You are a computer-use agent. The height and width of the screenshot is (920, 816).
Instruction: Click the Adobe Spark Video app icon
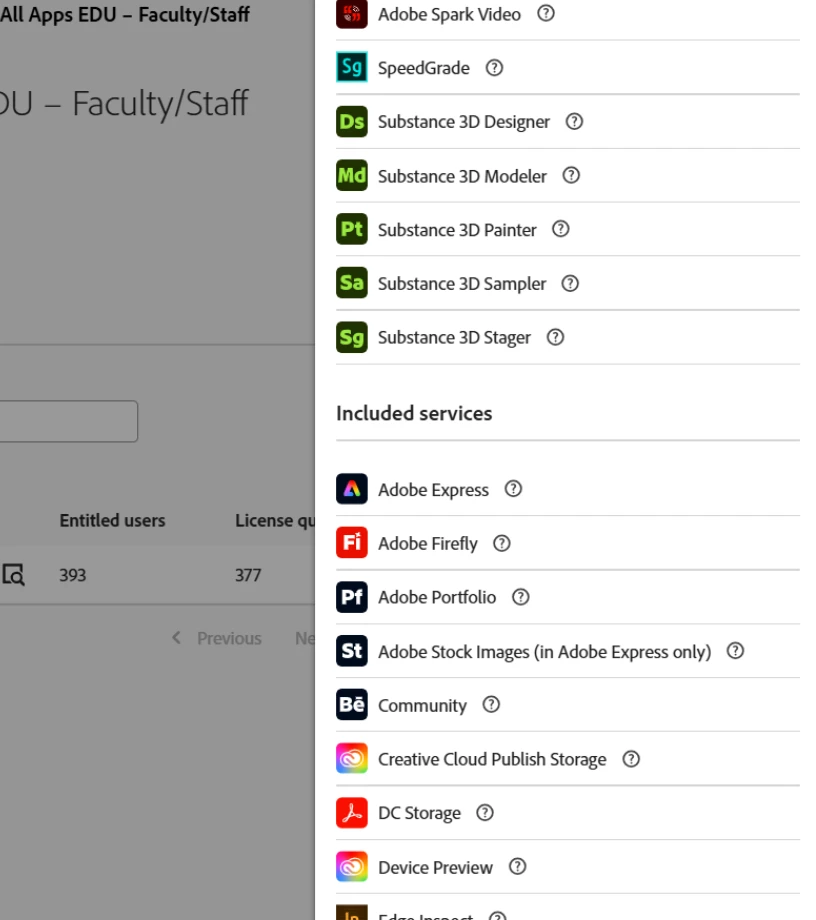(351, 13)
